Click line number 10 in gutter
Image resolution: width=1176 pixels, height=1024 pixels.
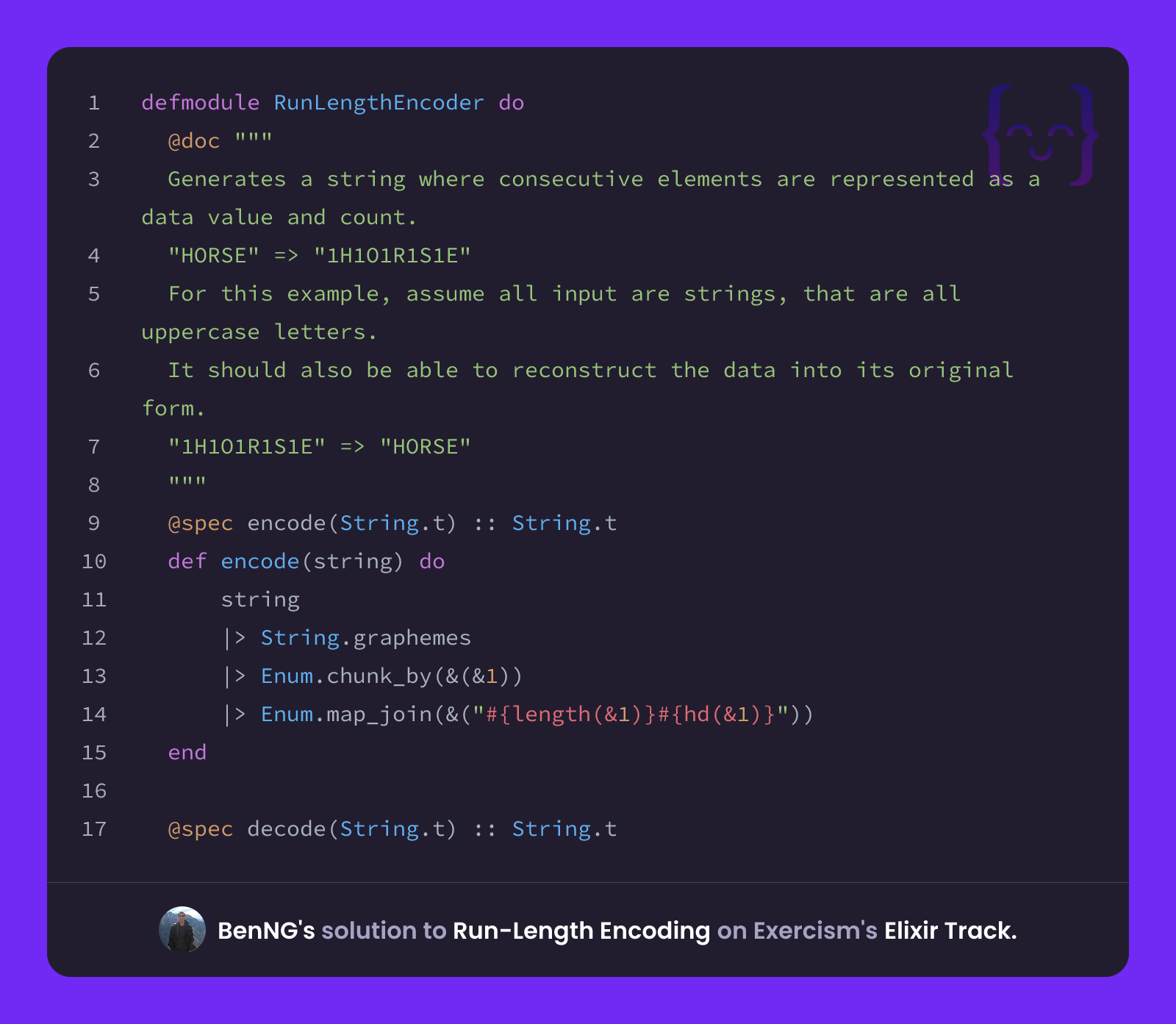[94, 562]
